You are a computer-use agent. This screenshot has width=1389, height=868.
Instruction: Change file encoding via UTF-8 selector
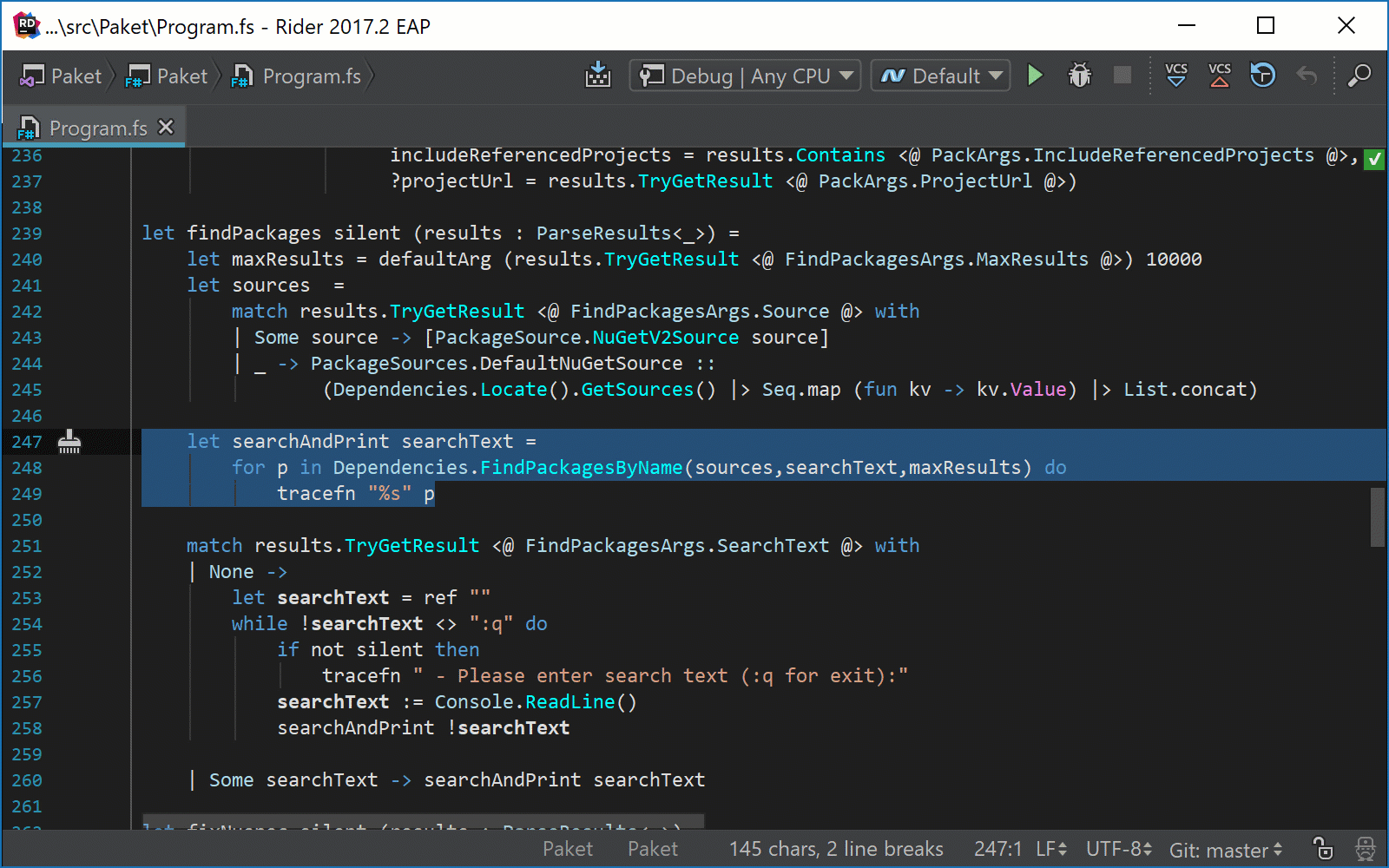click(1118, 849)
